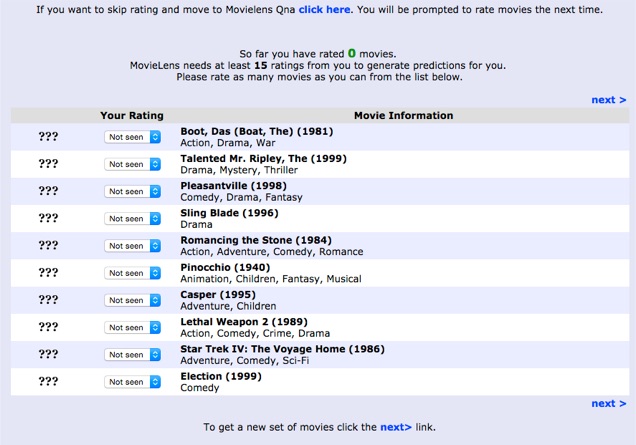
Task: Open rating dropdown for Casper (1995)
Action: coord(133,300)
